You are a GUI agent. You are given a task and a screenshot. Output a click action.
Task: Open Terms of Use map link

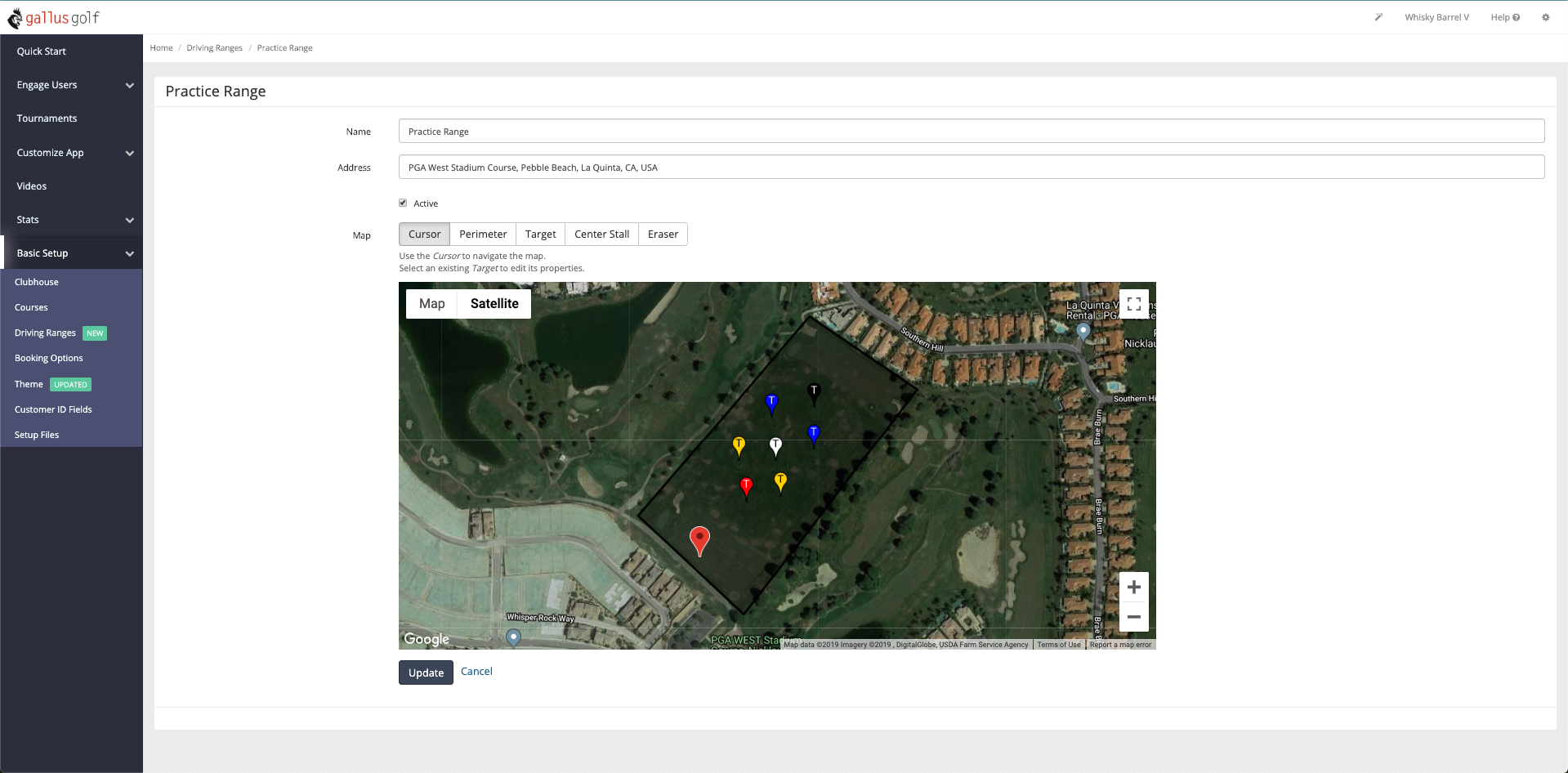pos(1059,645)
